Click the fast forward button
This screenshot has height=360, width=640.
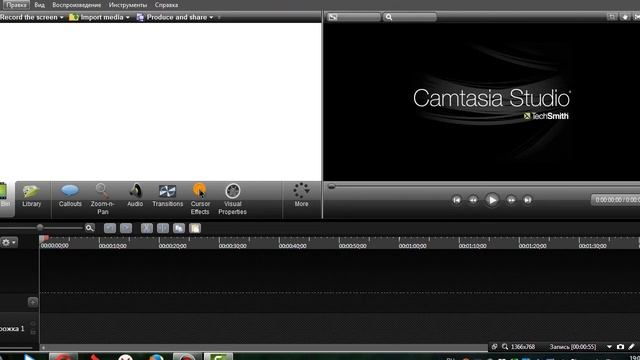[x=511, y=200]
